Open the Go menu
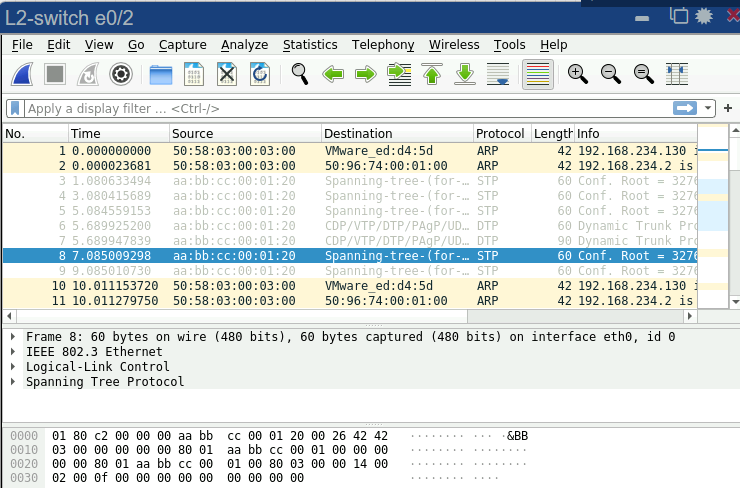Screen dimensions: 740x488 [x=136, y=45]
